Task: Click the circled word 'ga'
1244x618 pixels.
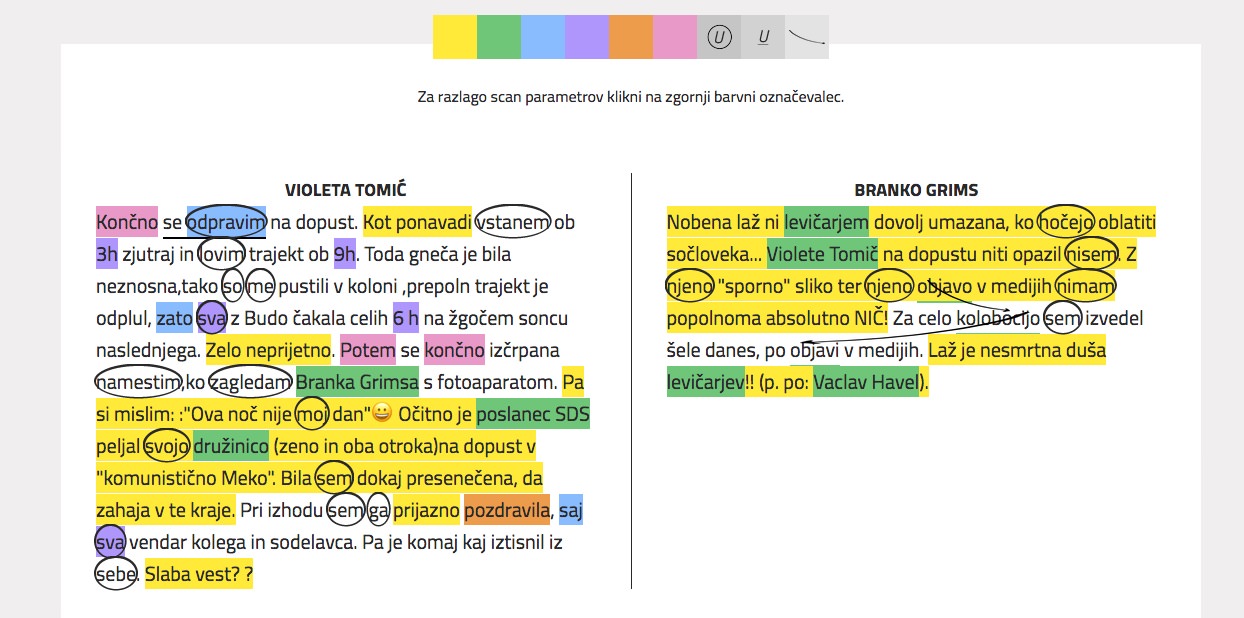Action: pos(378,511)
